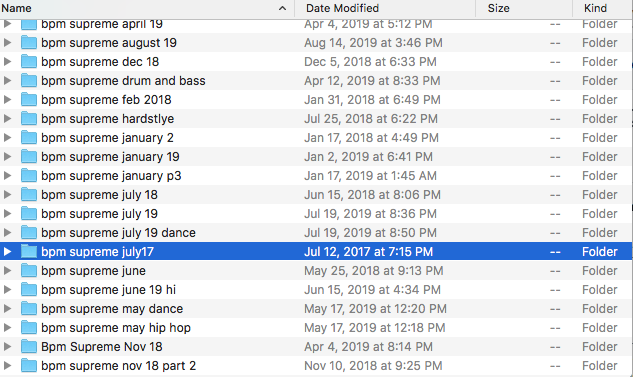
Task: Expand the bpm supreme july 19 folder
Action: 7,213
